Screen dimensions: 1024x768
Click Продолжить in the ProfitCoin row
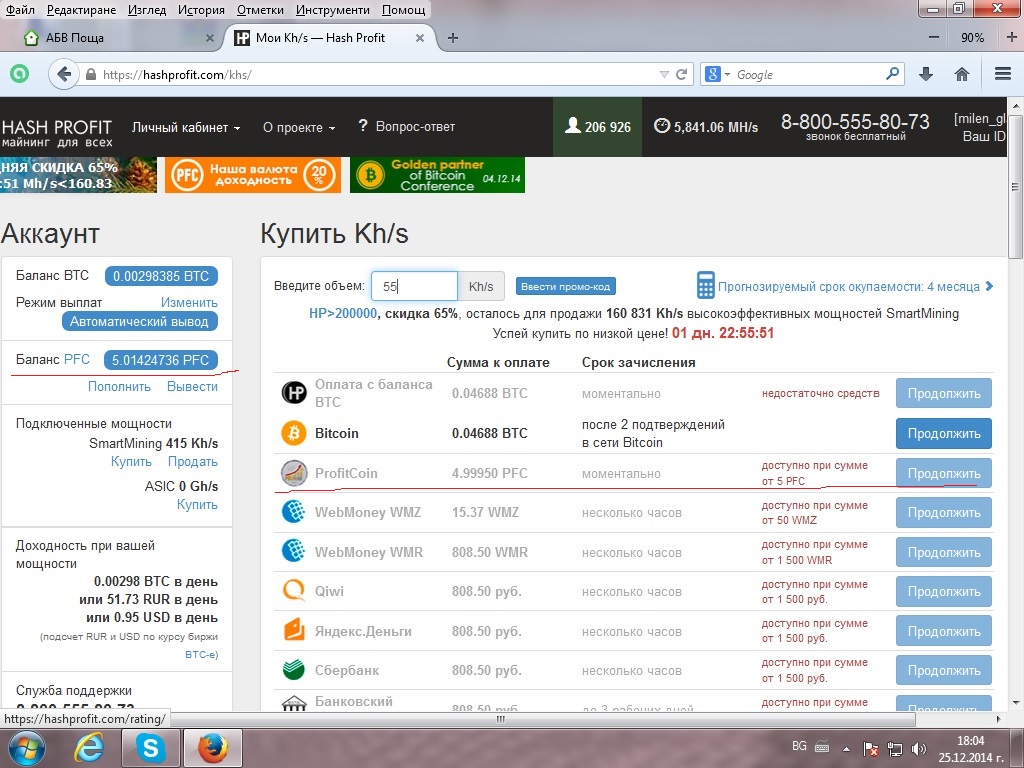pyautogui.click(x=944, y=473)
